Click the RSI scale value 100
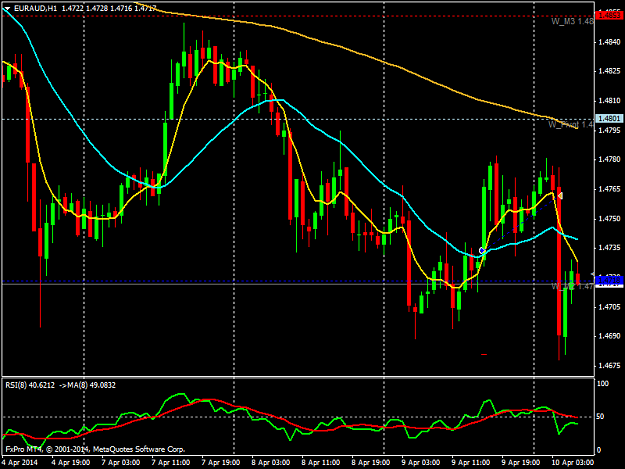Viewport: 625px width, 469px height. [603, 383]
